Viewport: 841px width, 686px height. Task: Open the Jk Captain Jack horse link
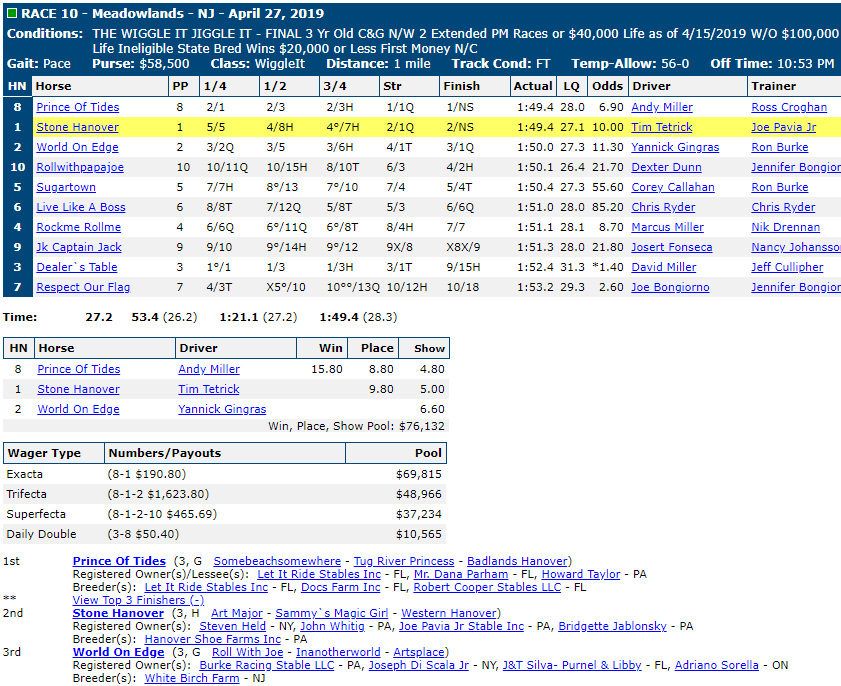(79, 247)
